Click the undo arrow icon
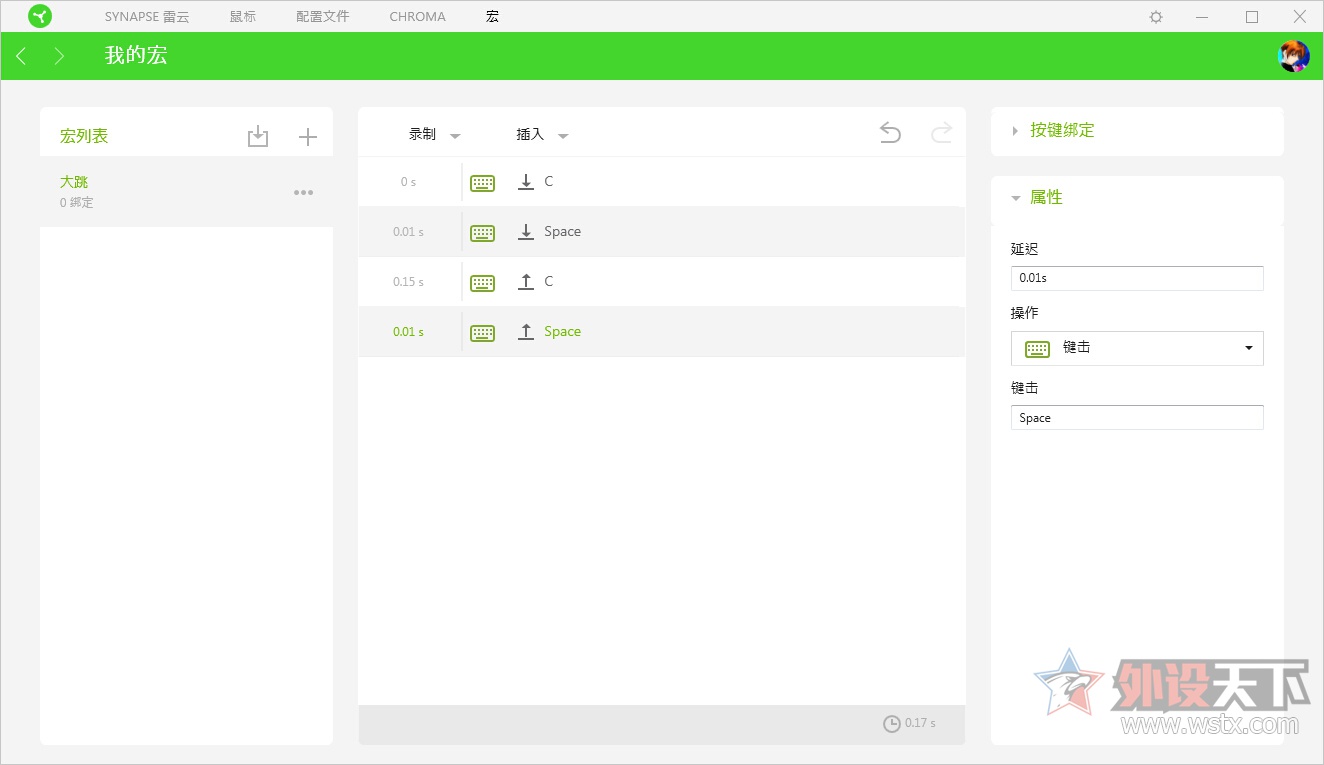1324x765 pixels. coord(890,133)
